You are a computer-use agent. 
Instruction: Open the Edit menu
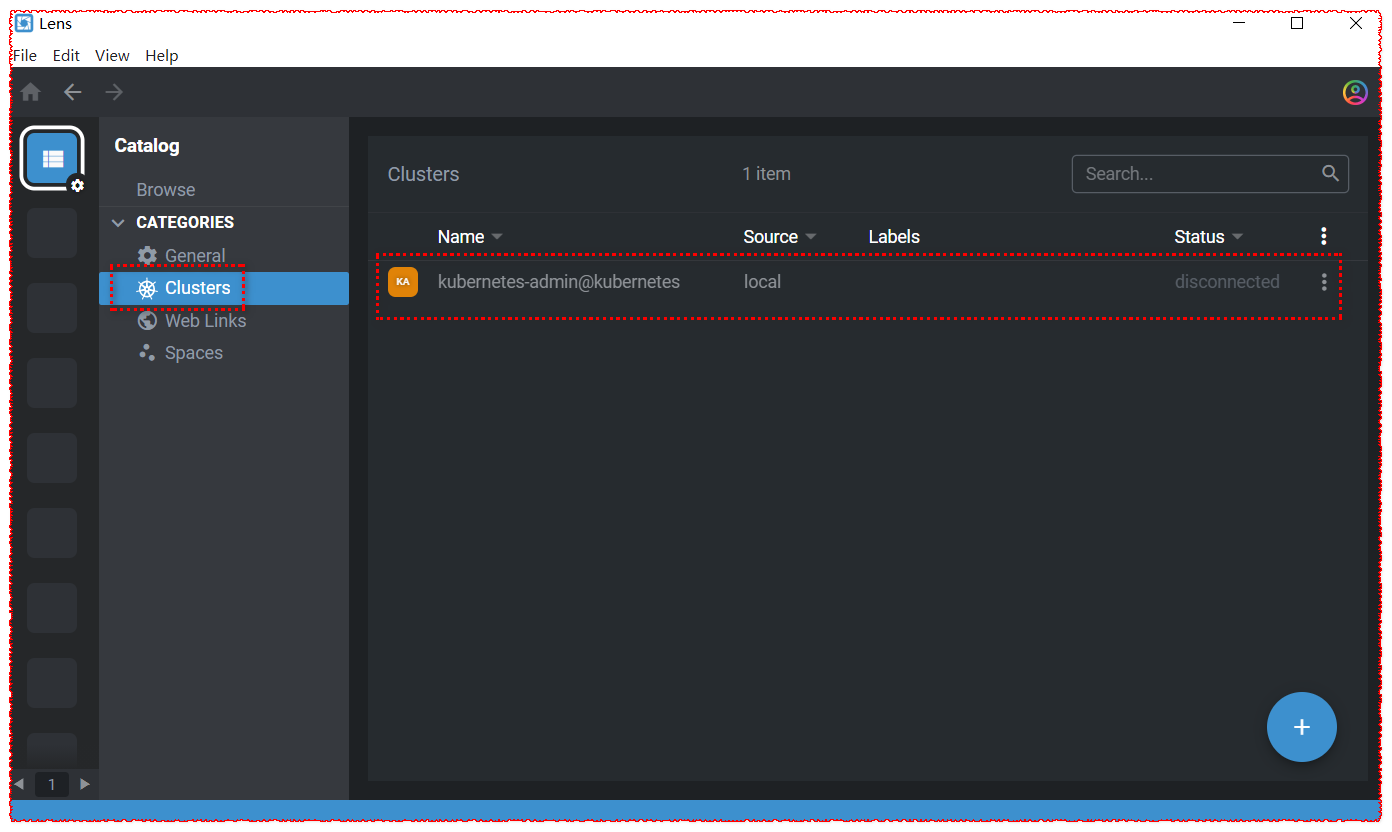click(x=66, y=55)
